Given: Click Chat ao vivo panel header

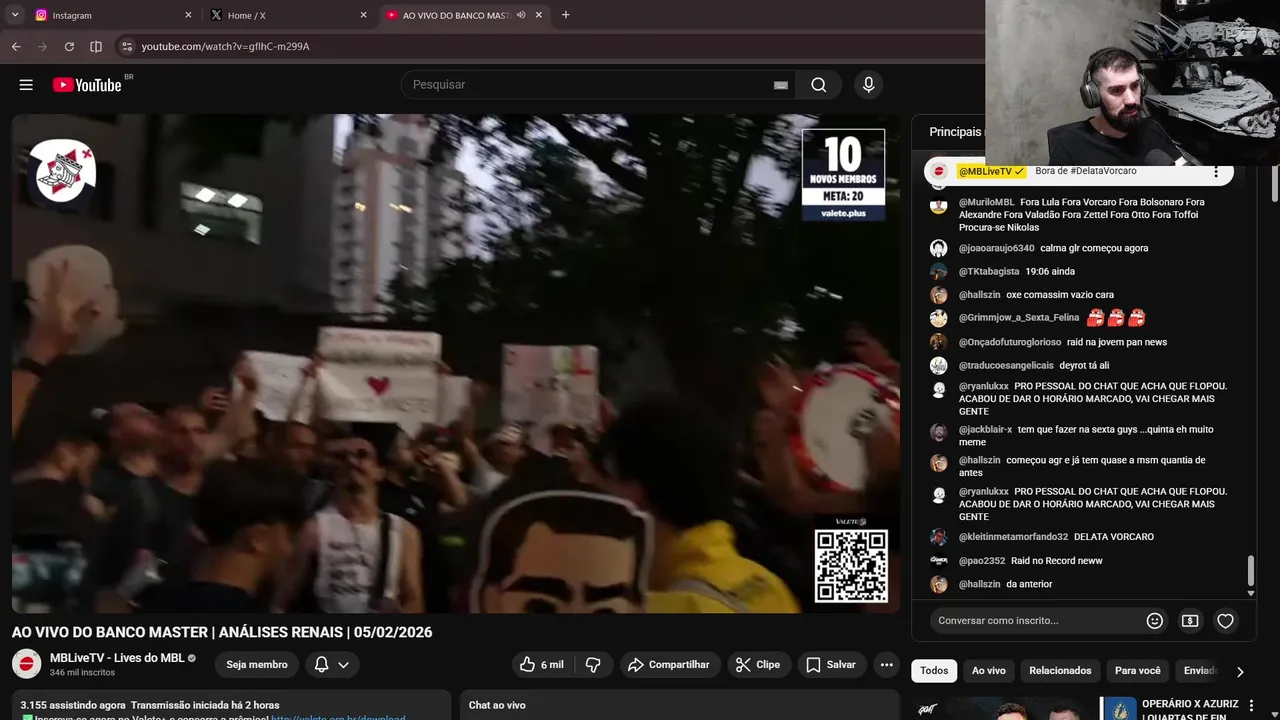Looking at the screenshot, I should (497, 705).
